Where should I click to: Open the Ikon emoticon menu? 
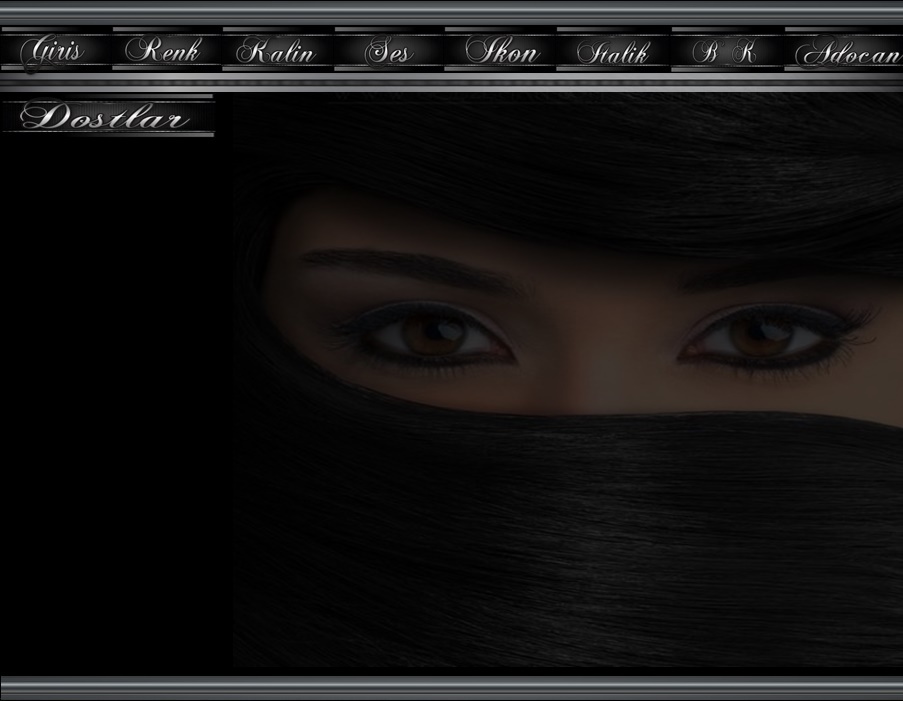500,50
